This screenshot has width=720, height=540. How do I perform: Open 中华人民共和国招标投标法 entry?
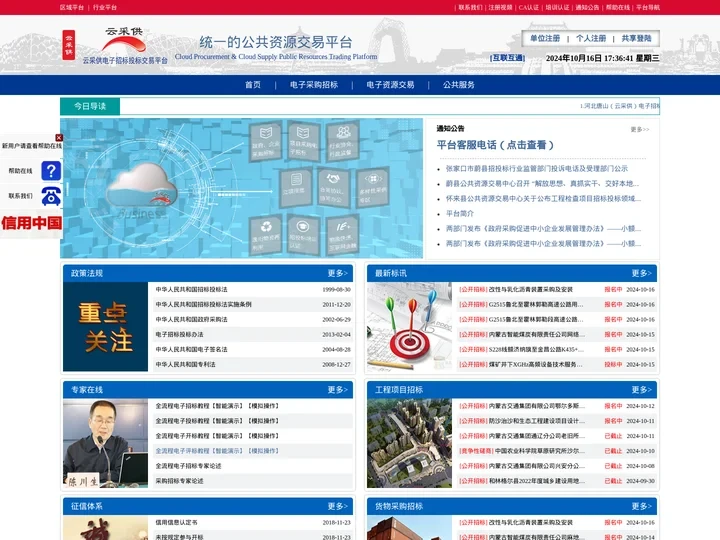[191, 289]
